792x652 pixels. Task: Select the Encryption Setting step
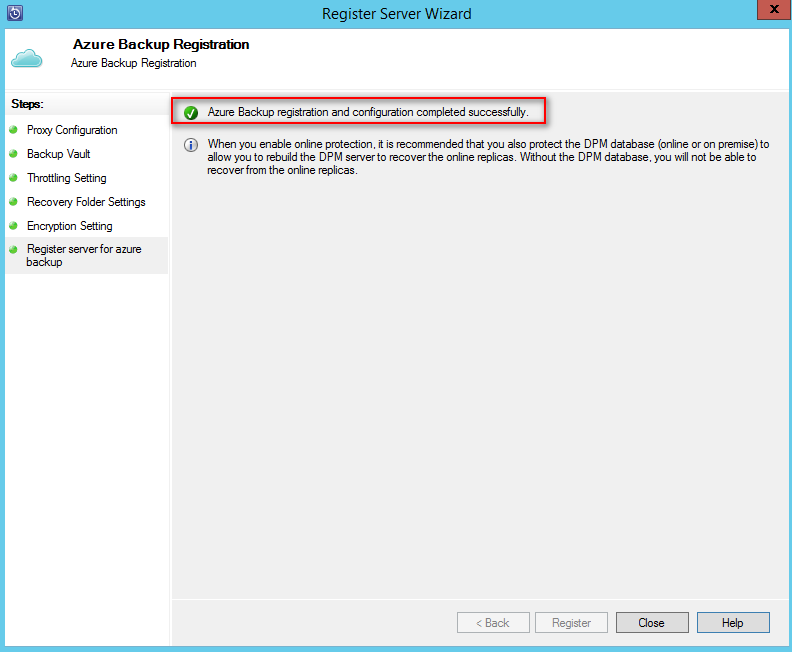[70, 226]
